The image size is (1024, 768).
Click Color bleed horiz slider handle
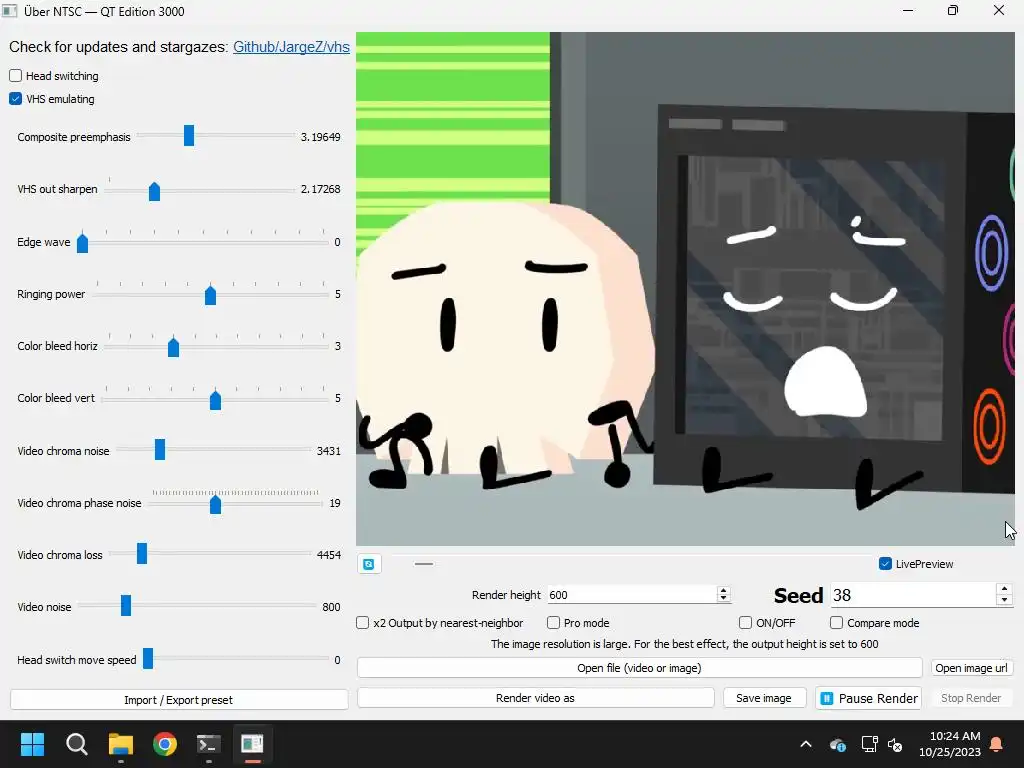[x=173, y=347]
